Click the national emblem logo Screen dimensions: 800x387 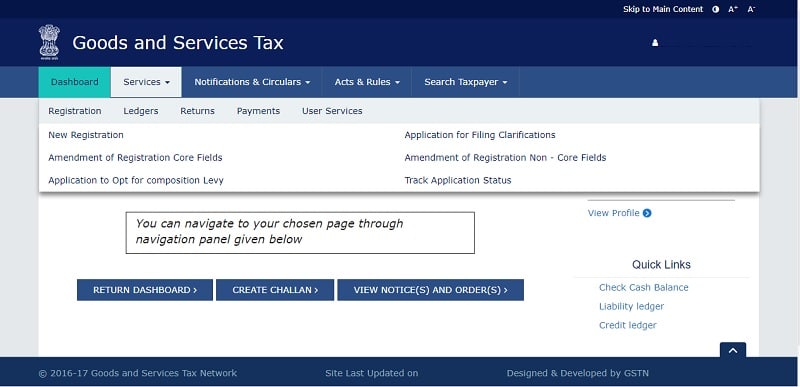[49, 42]
